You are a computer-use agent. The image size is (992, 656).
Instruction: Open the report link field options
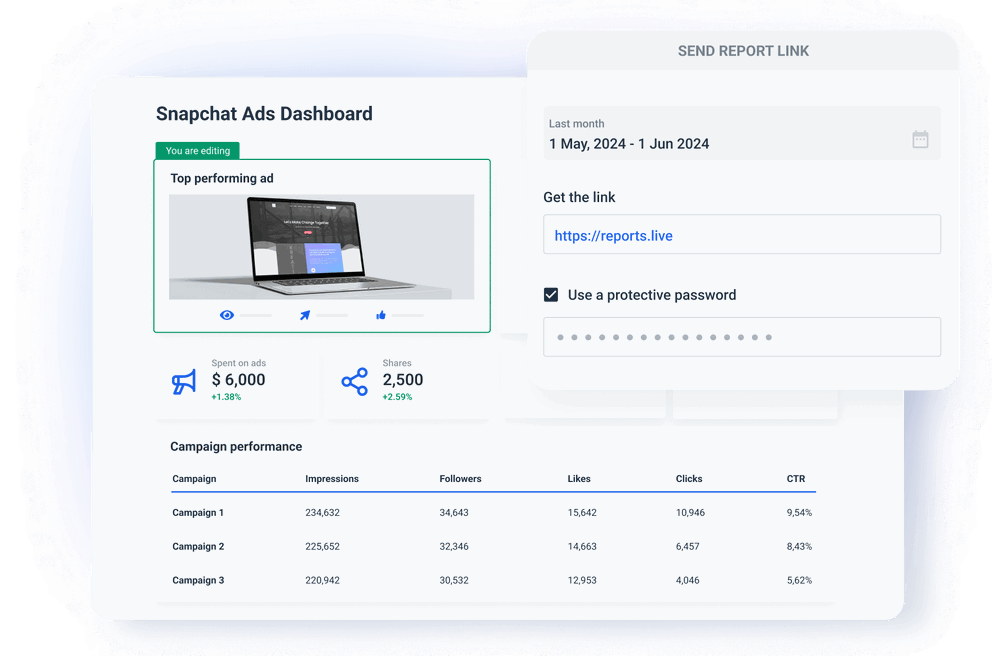pyautogui.click(x=741, y=234)
